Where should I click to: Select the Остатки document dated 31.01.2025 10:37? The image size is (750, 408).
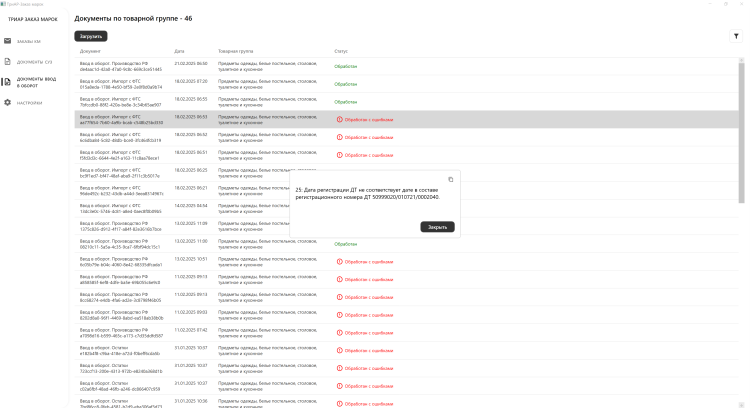(120, 350)
